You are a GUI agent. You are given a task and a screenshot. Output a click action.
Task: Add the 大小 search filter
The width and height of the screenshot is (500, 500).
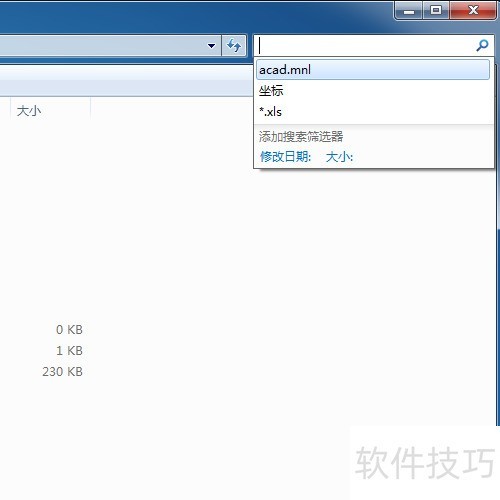click(339, 157)
